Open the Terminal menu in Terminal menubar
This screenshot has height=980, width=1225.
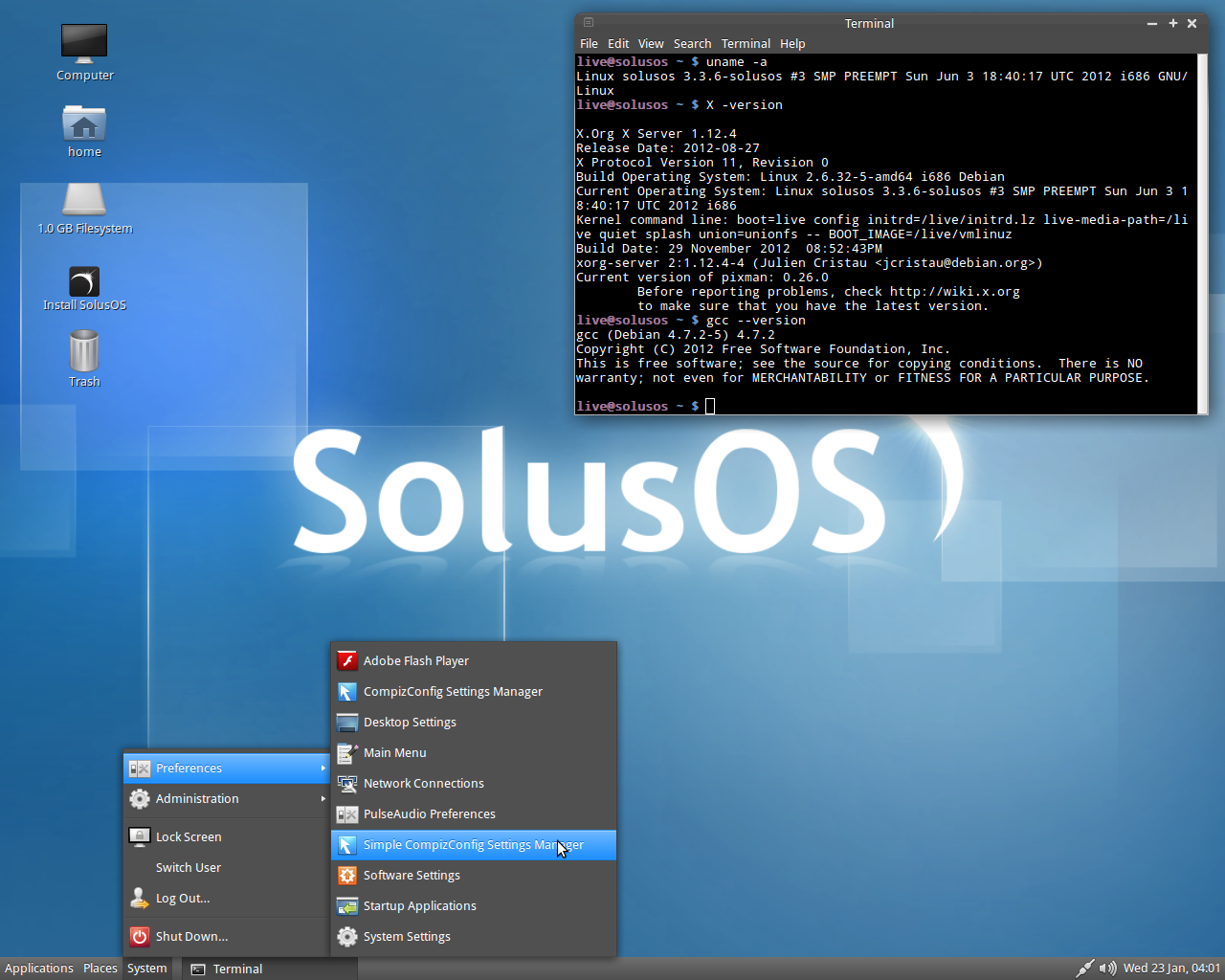pos(746,43)
